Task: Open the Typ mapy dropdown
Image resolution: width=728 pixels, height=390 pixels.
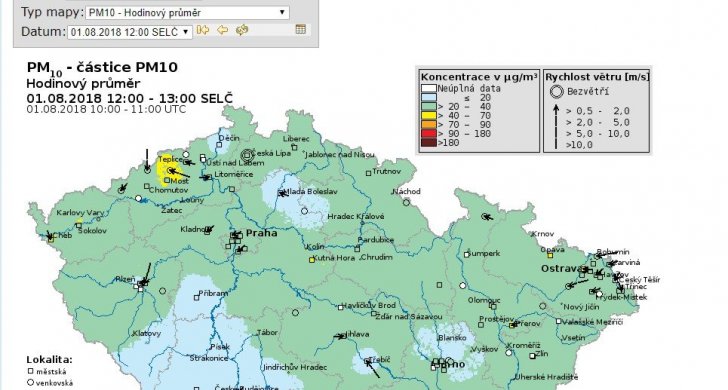Action: [x=187, y=13]
